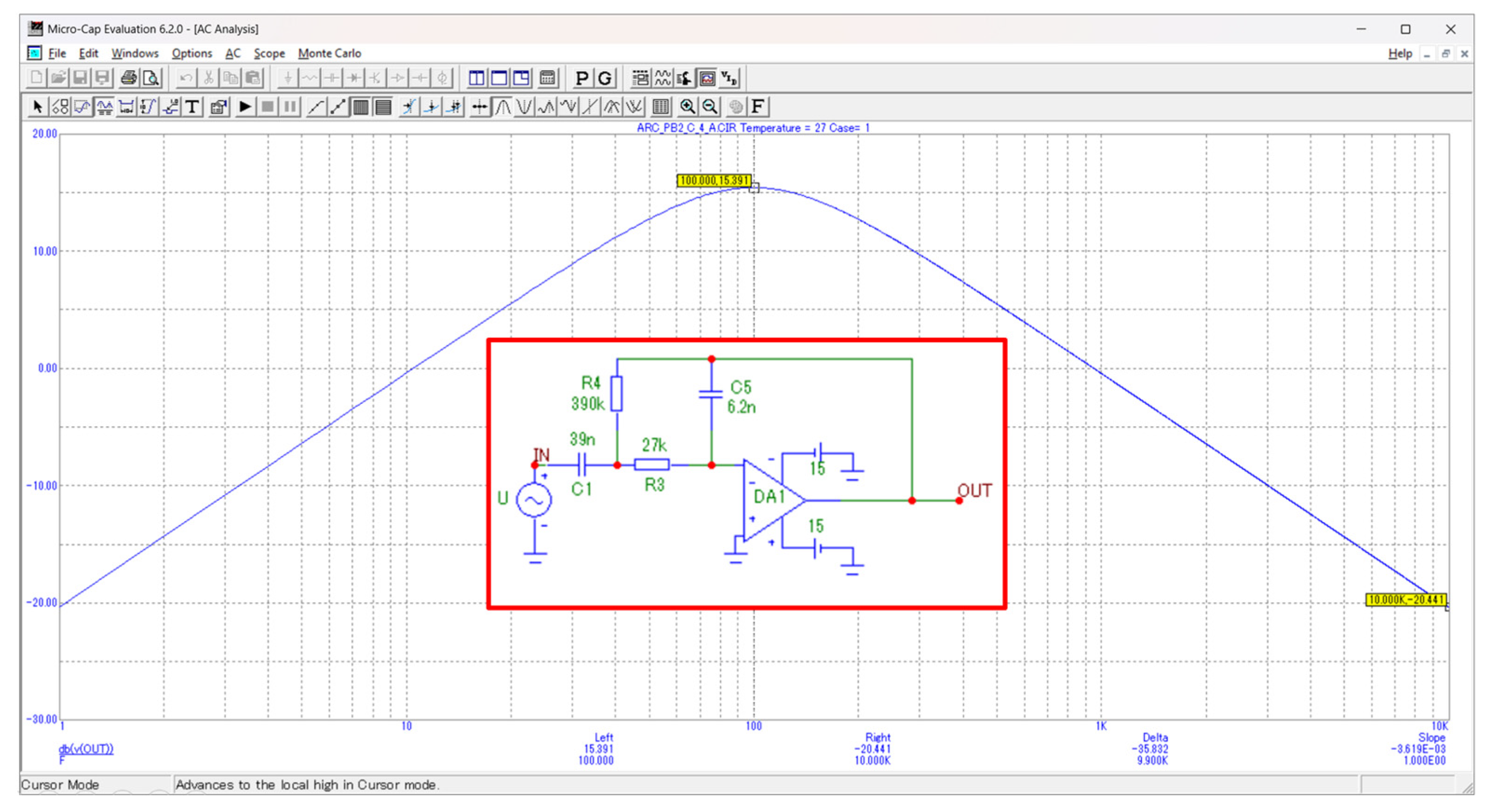1489x812 pixels.
Task: Click the zoom out magnifier icon
Action: (710, 107)
